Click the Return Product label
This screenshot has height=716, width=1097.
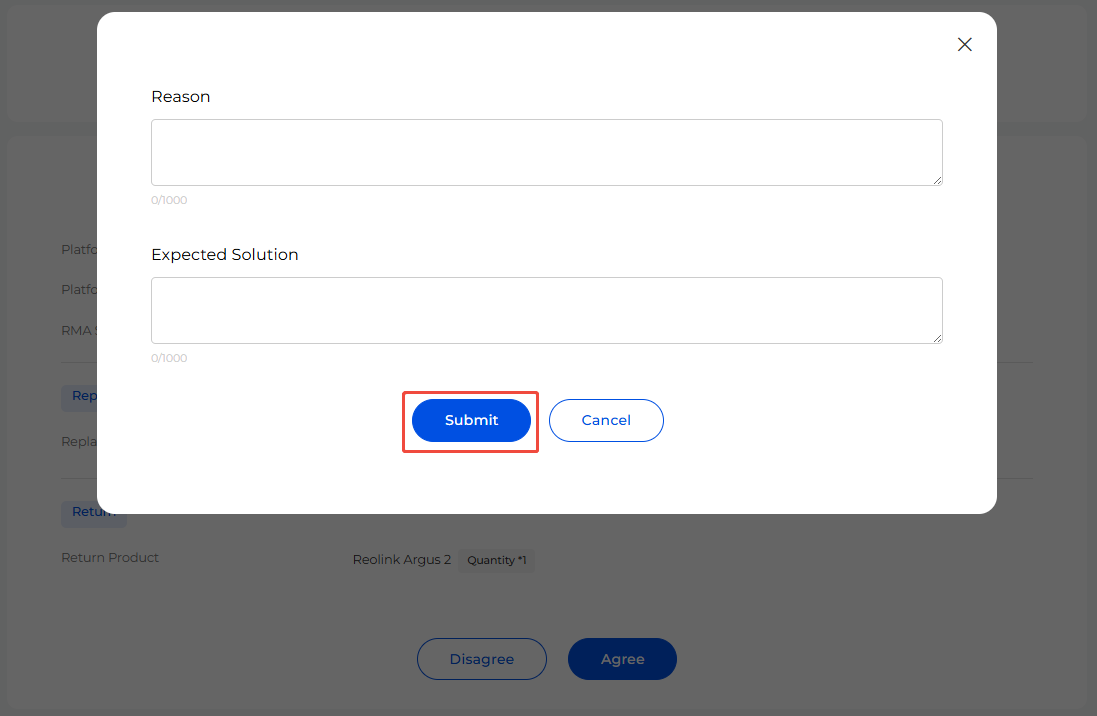click(x=110, y=558)
